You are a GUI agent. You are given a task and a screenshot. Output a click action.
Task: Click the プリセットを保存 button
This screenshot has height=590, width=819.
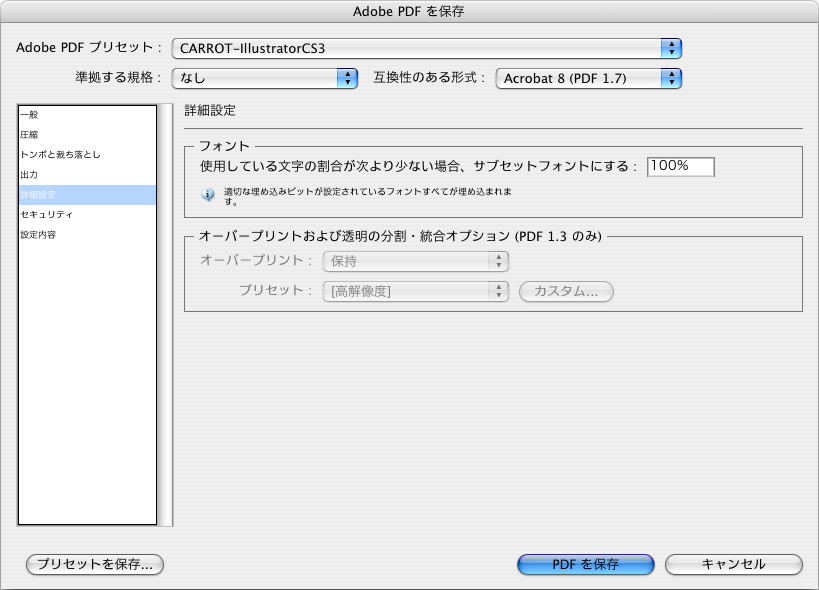tap(93, 564)
